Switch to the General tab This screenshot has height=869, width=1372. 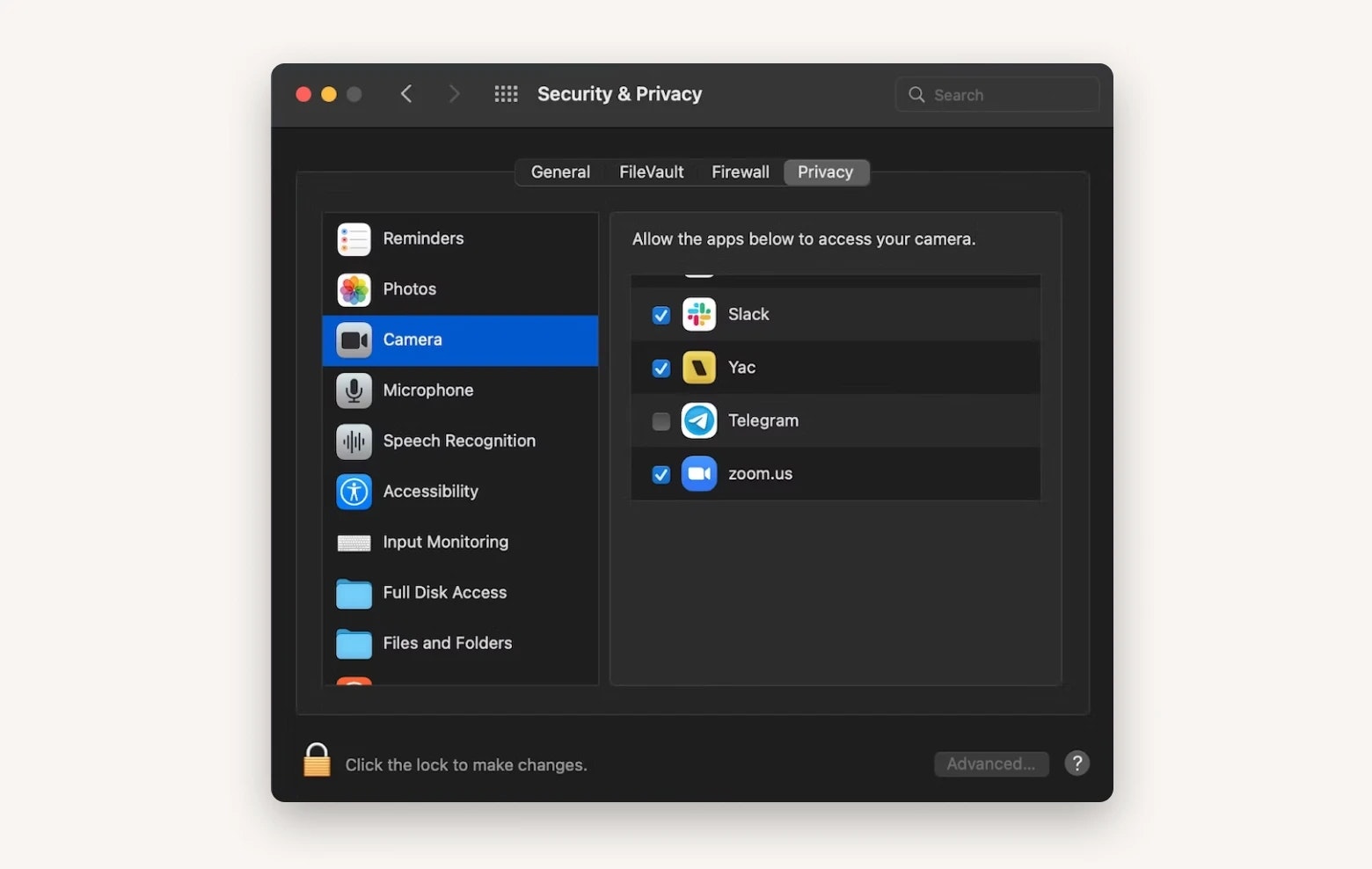tap(560, 172)
